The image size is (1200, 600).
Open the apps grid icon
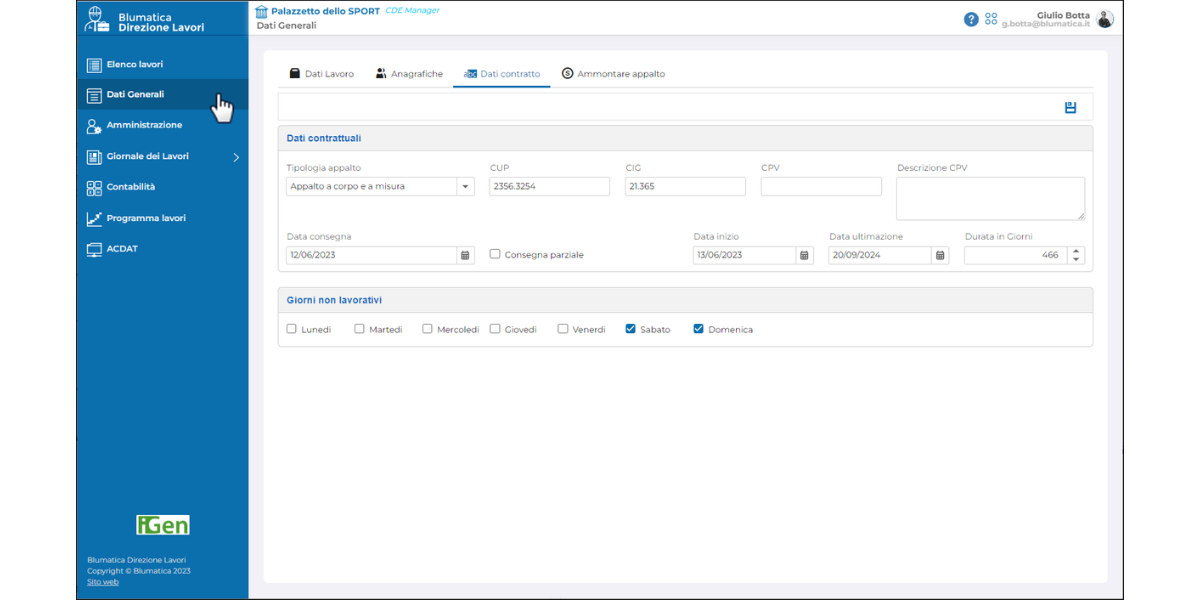tap(991, 19)
